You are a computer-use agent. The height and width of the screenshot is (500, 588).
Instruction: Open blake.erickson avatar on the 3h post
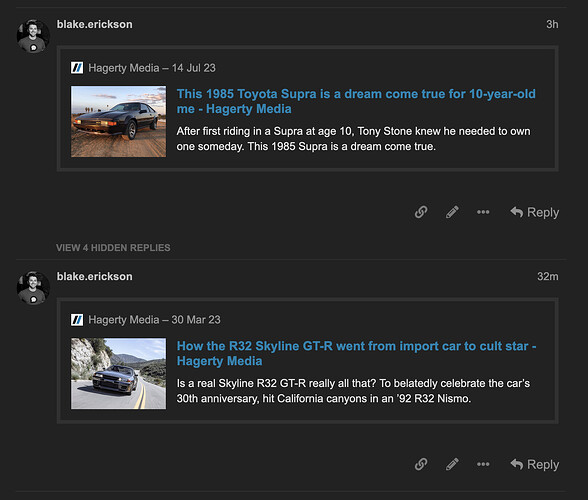pos(33,36)
